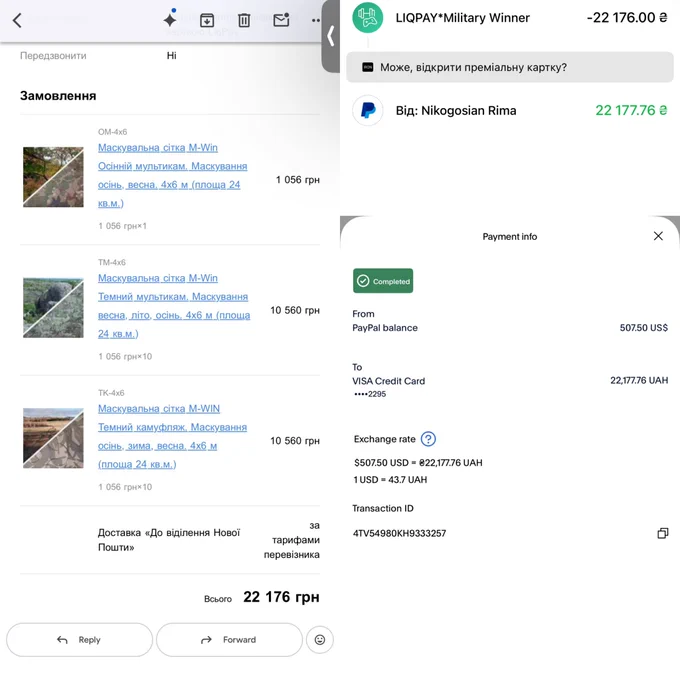Collapse the side panel using chevron handle

[331, 36]
